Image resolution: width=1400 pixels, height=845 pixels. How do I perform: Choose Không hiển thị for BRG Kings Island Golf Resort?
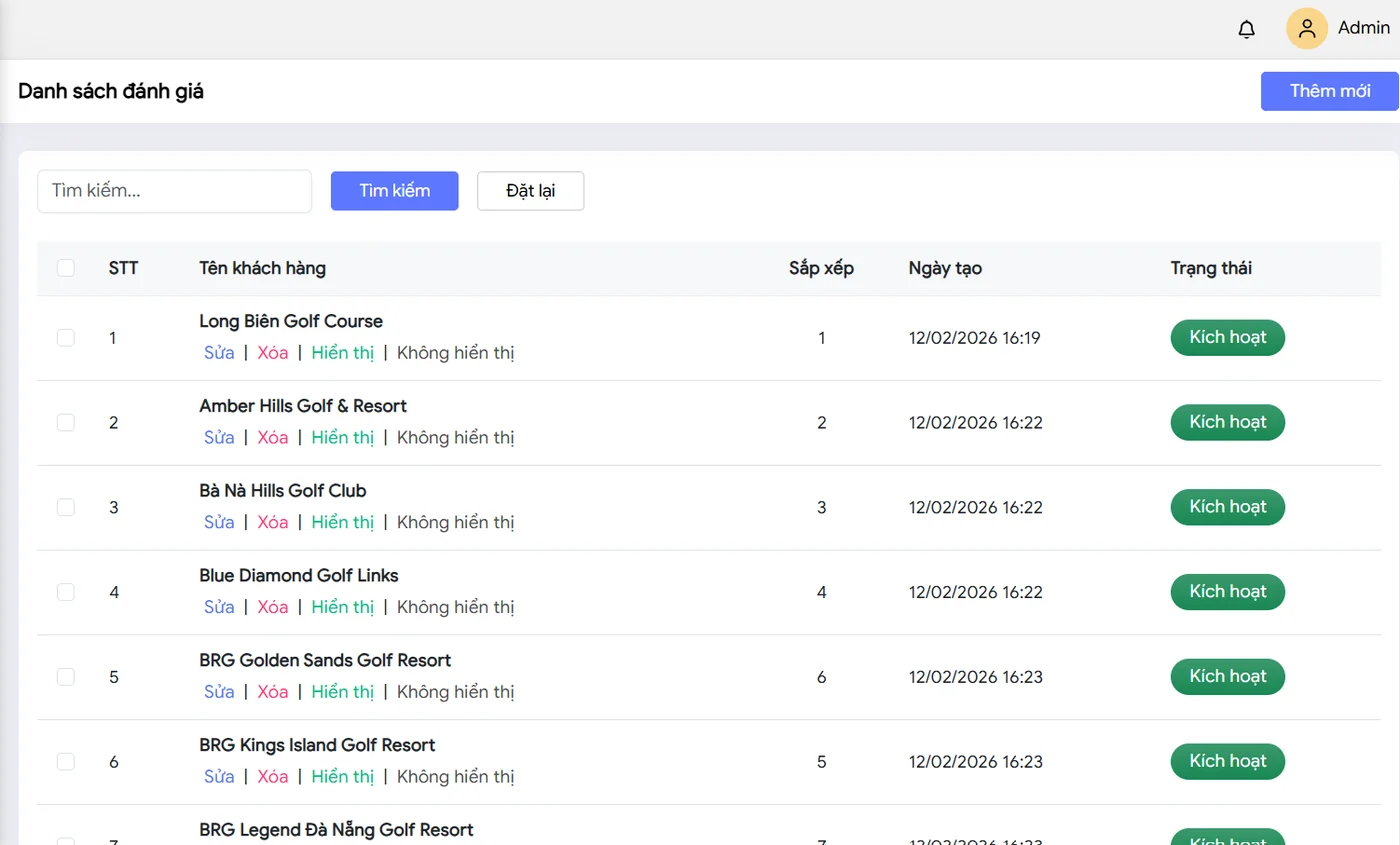456,777
